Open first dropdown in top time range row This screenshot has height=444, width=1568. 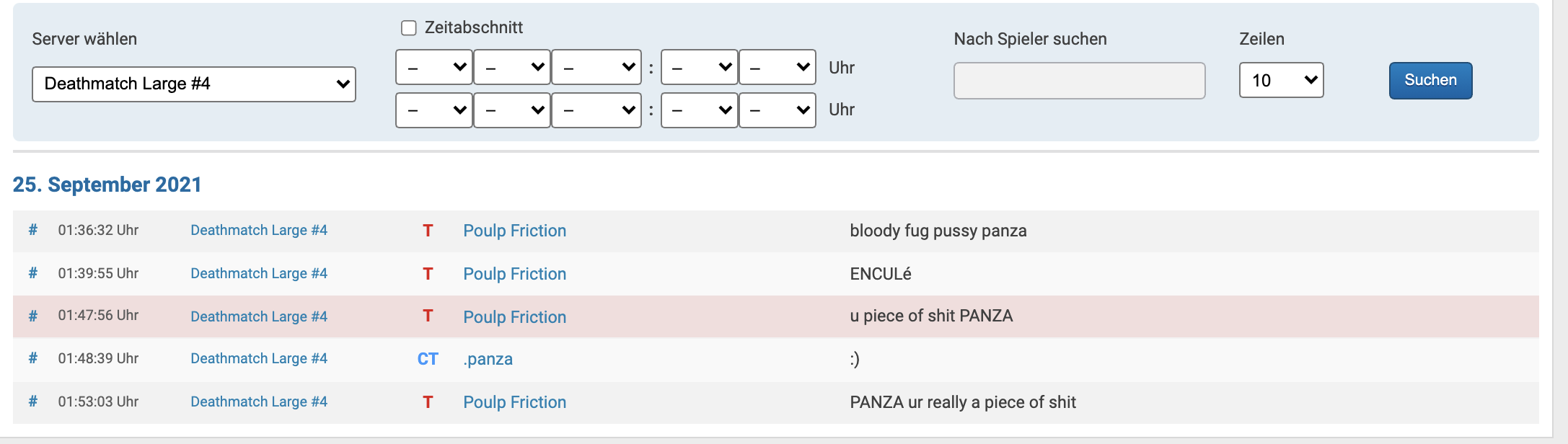point(434,68)
